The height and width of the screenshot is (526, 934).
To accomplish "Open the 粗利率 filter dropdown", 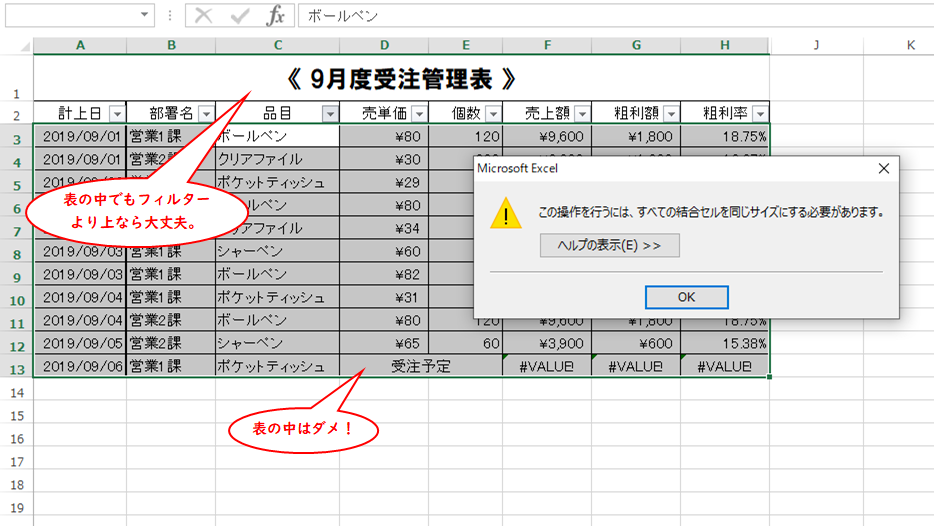I will 760,114.
